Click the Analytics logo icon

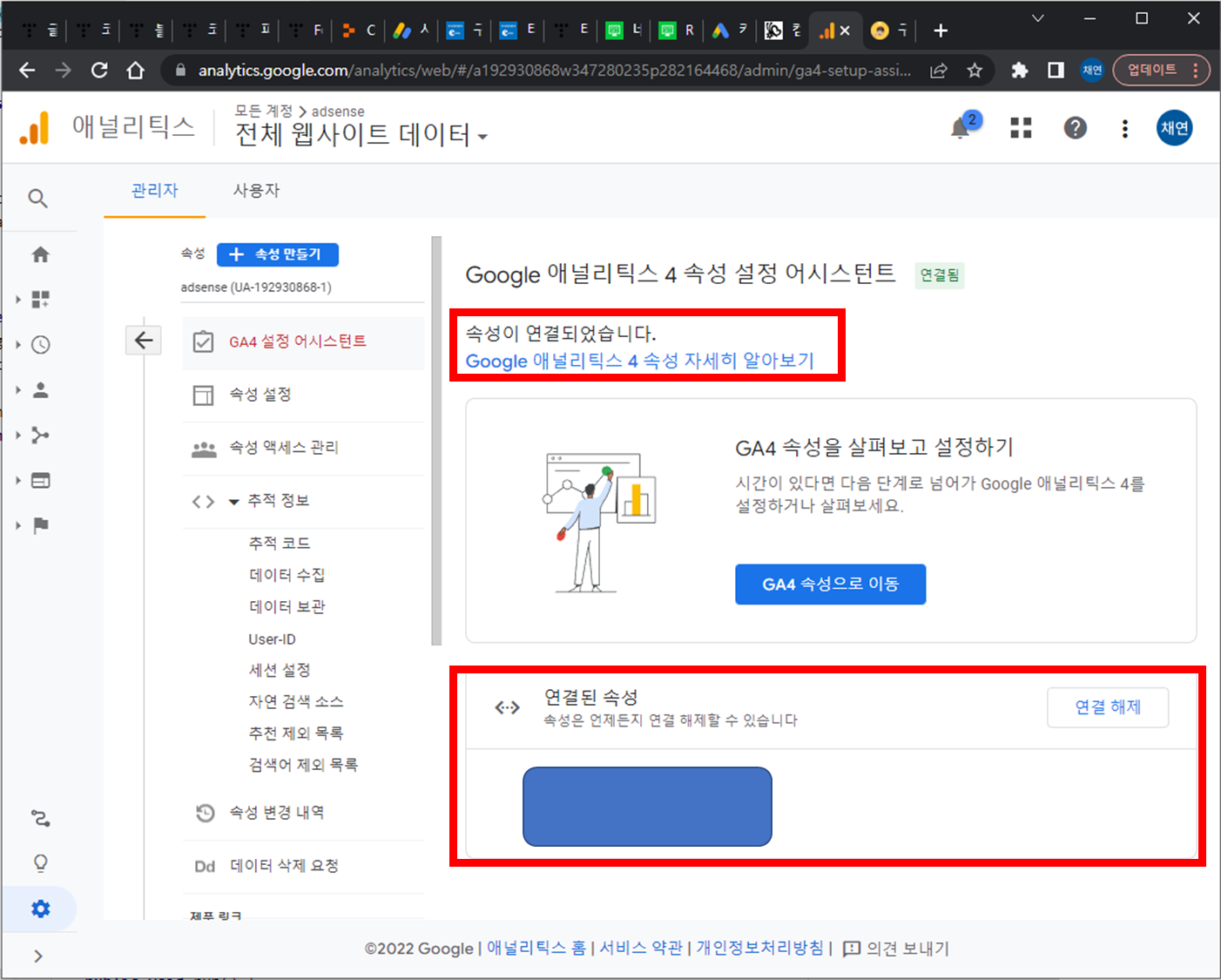(35, 128)
